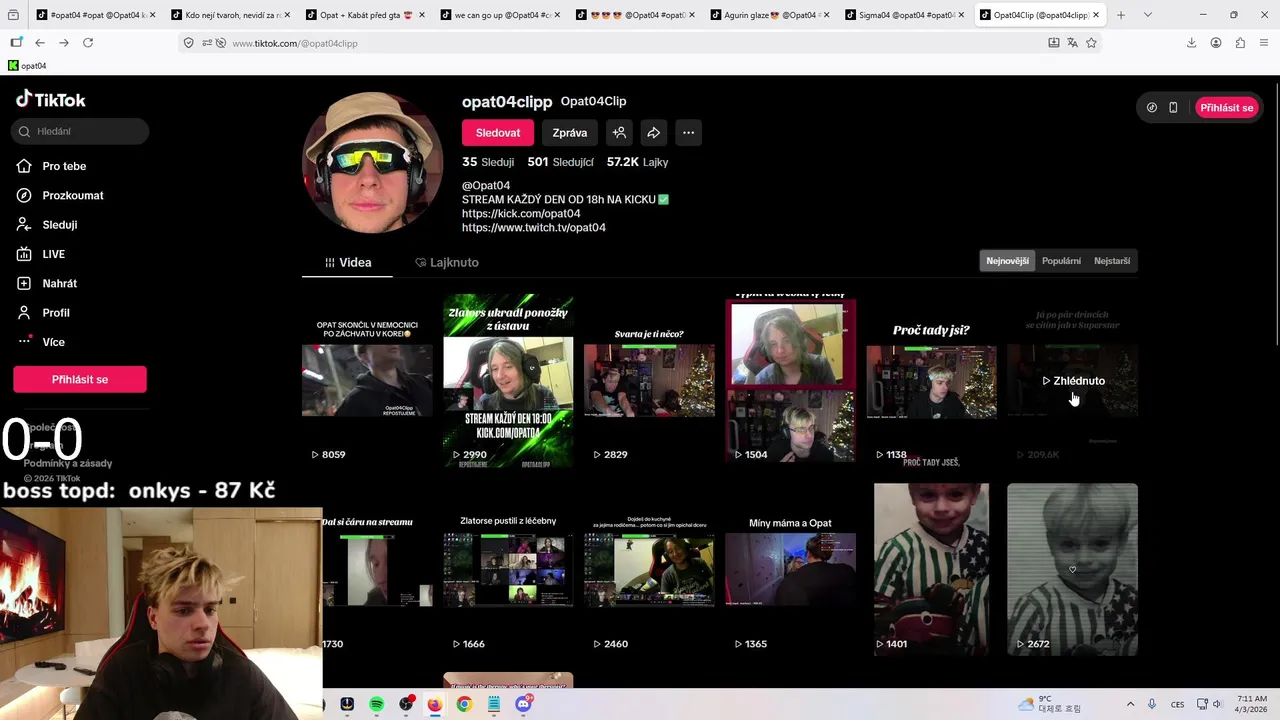Open video with 2460 views
Viewport: 1280px width, 720px height.
(649, 569)
